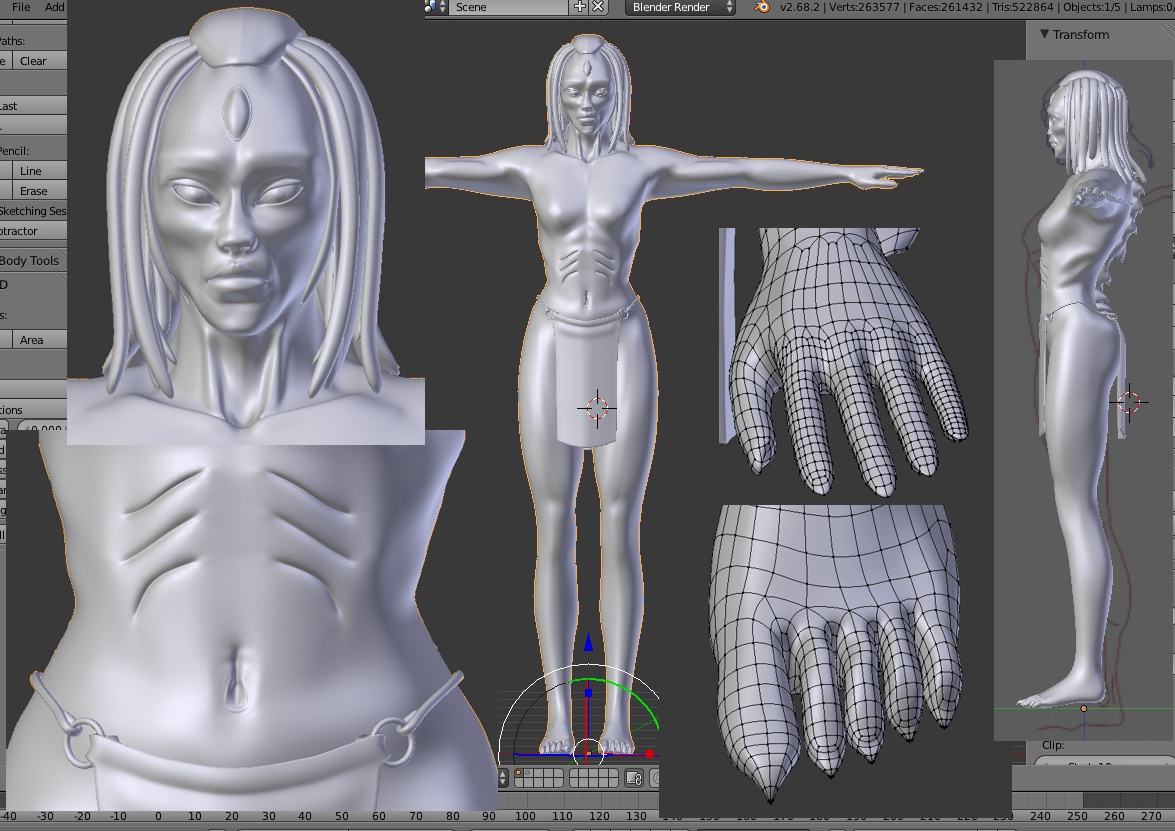Click frame 100 on the timeline
This screenshot has height=831, width=1175.
tap(525, 816)
